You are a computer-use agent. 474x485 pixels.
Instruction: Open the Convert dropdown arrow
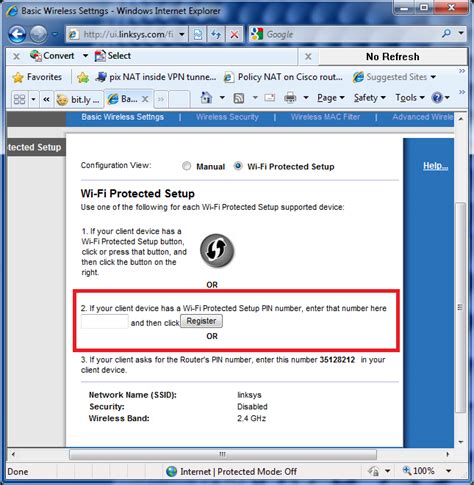(x=85, y=56)
